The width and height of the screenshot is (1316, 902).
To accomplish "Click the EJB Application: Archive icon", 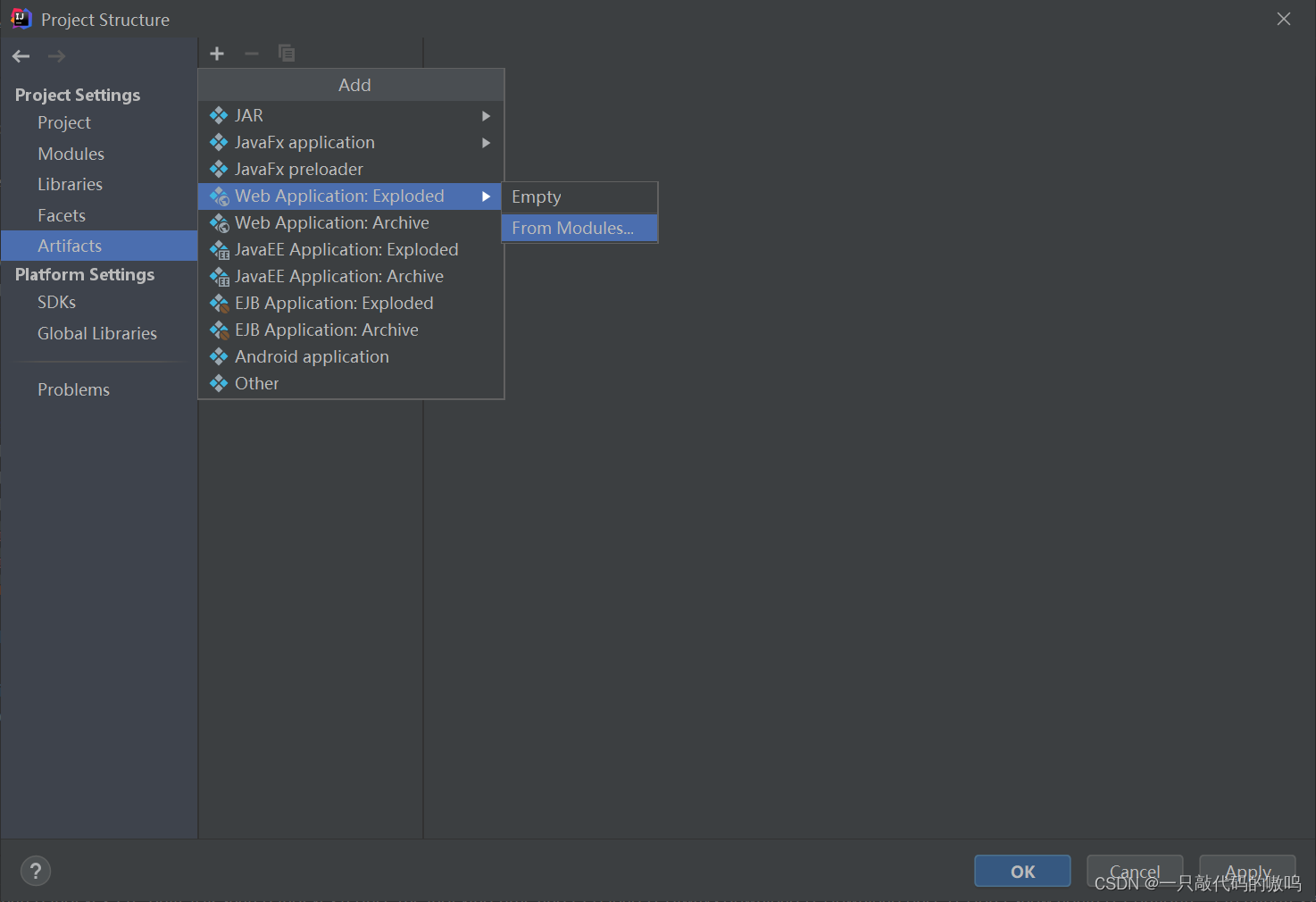I will point(220,330).
